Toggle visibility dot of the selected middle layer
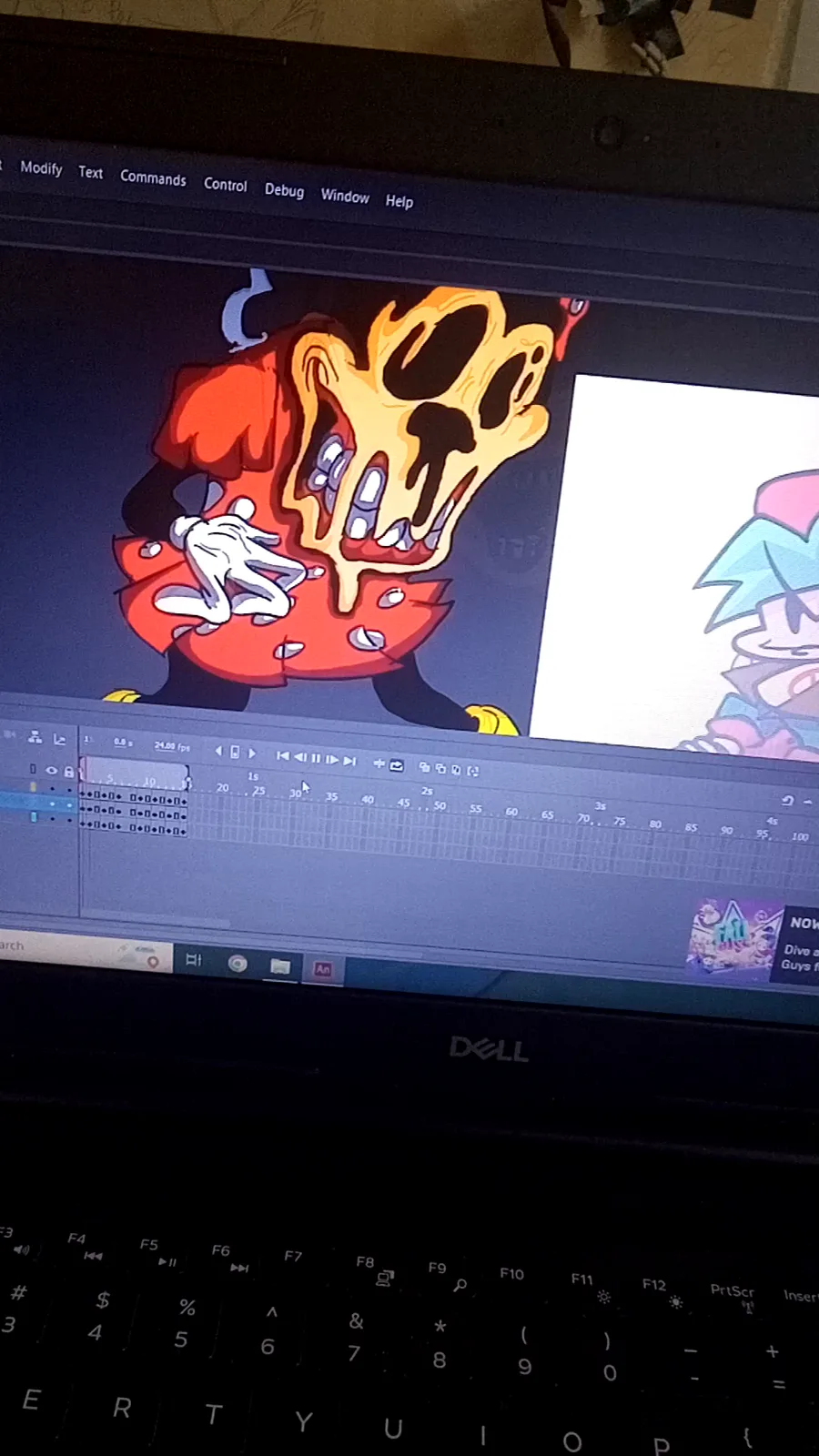Screen dimensions: 819x1456 pyautogui.click(x=53, y=804)
